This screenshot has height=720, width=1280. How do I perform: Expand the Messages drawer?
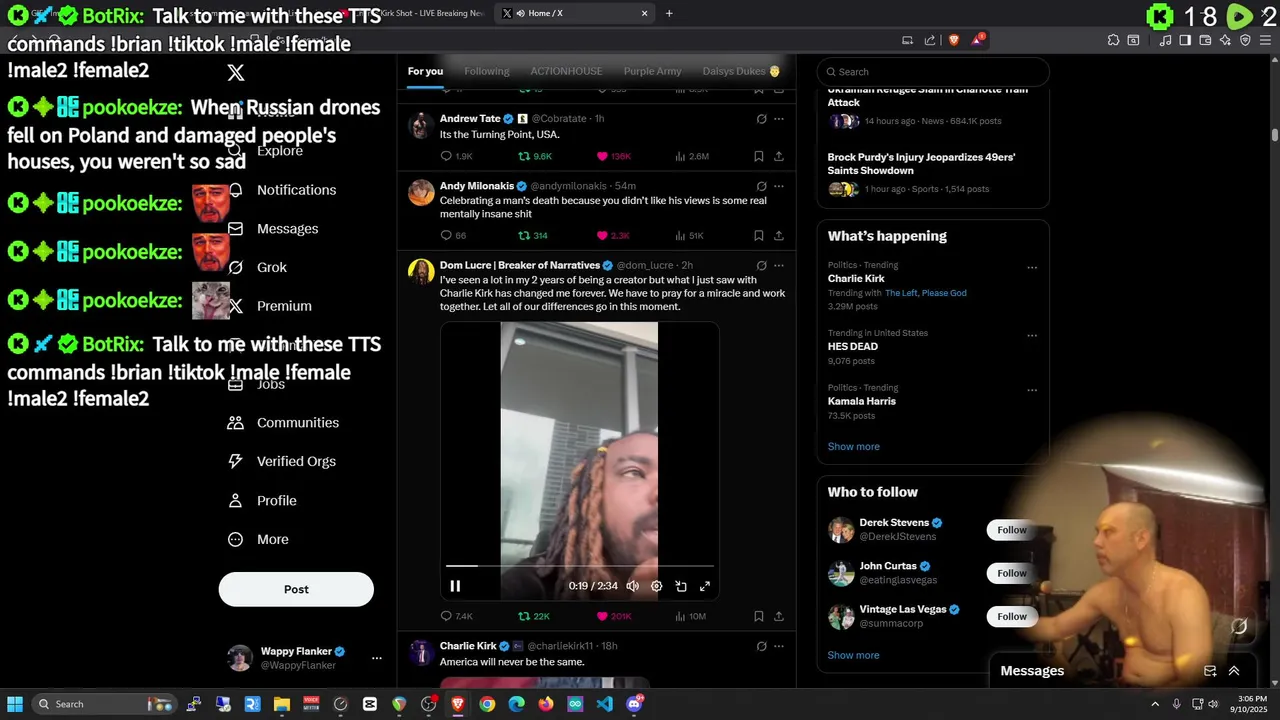tap(1234, 671)
